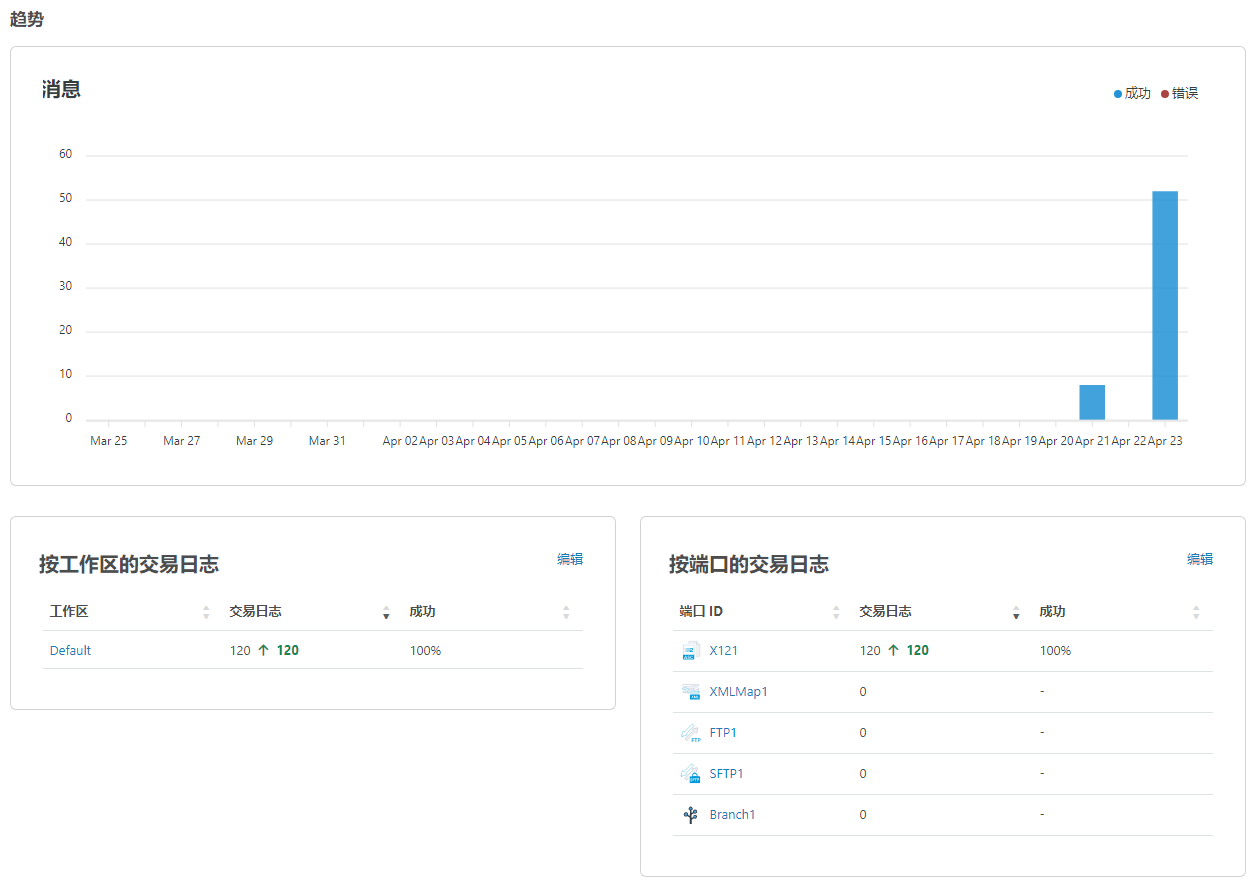Click the 按工作区的交易日志 heading

tap(129, 564)
